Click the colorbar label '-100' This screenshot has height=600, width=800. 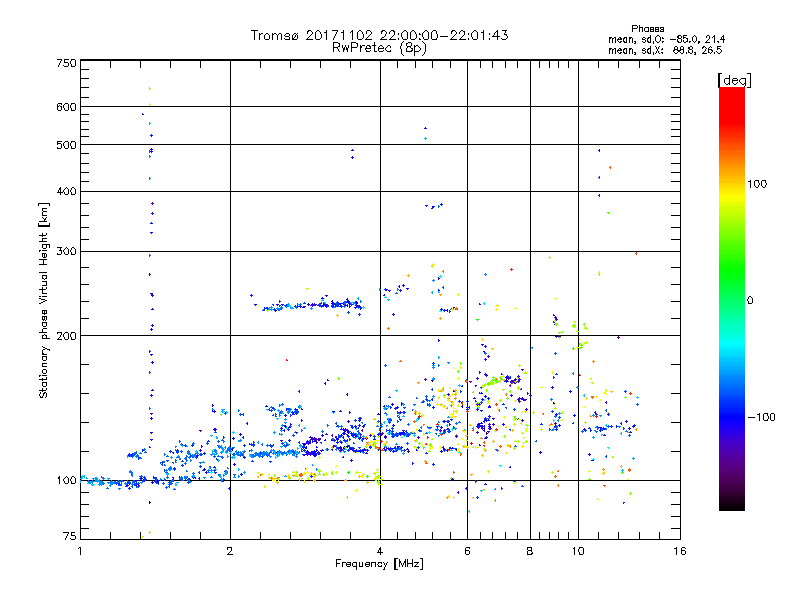pos(761,417)
